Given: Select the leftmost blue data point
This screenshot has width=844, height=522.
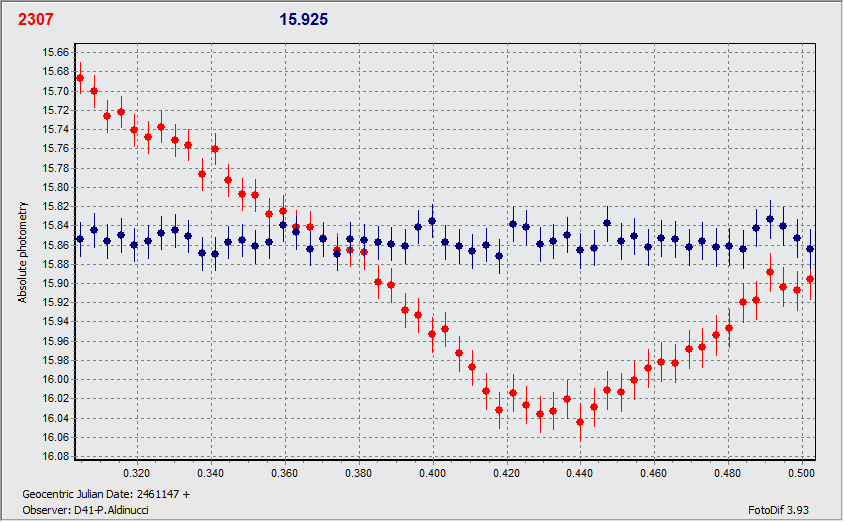Looking at the screenshot, I should pos(80,239).
